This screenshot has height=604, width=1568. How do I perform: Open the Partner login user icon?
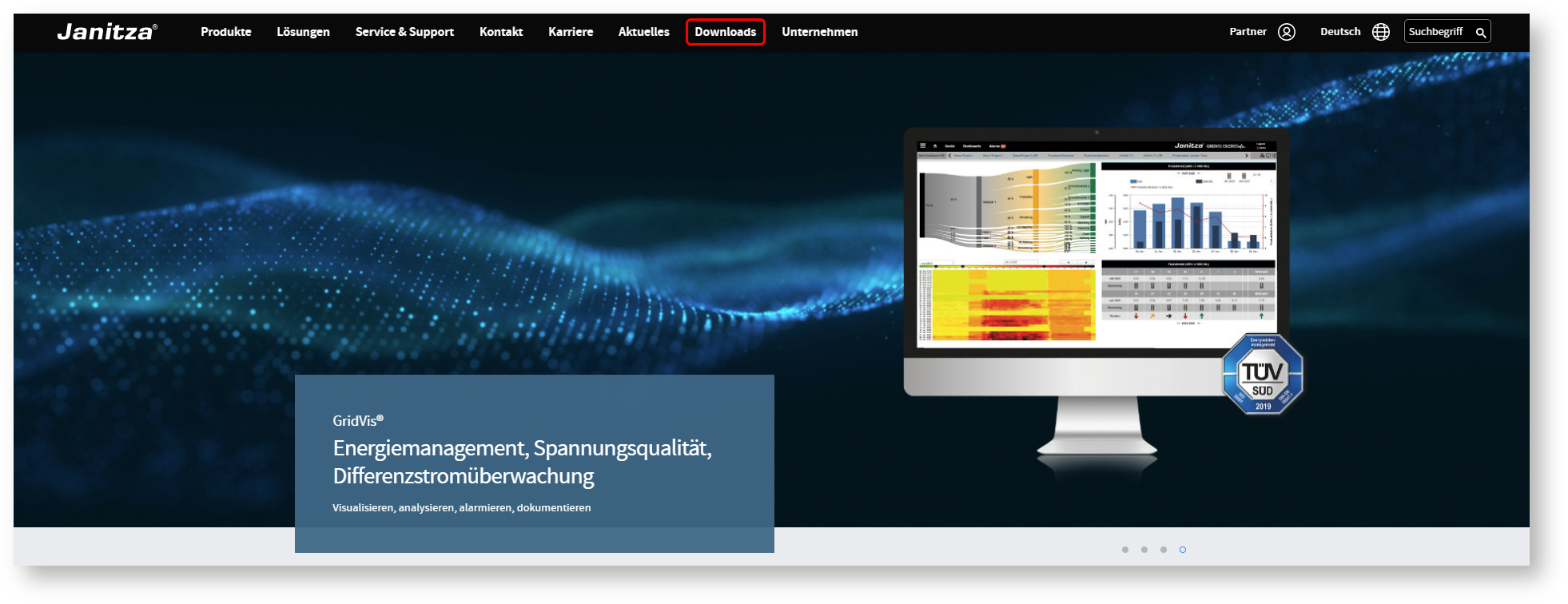pyautogui.click(x=1286, y=32)
